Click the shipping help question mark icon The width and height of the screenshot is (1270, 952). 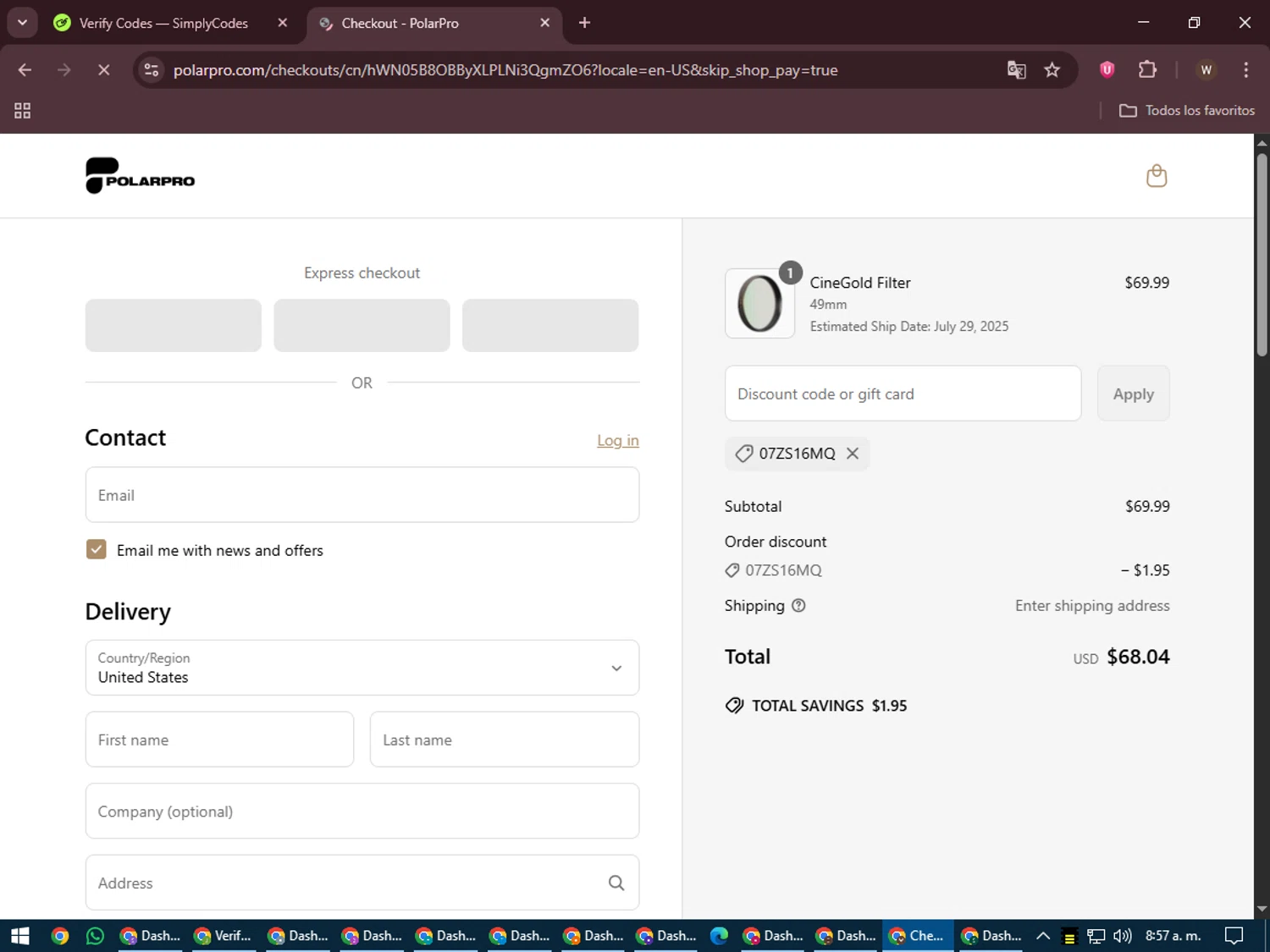(x=798, y=606)
